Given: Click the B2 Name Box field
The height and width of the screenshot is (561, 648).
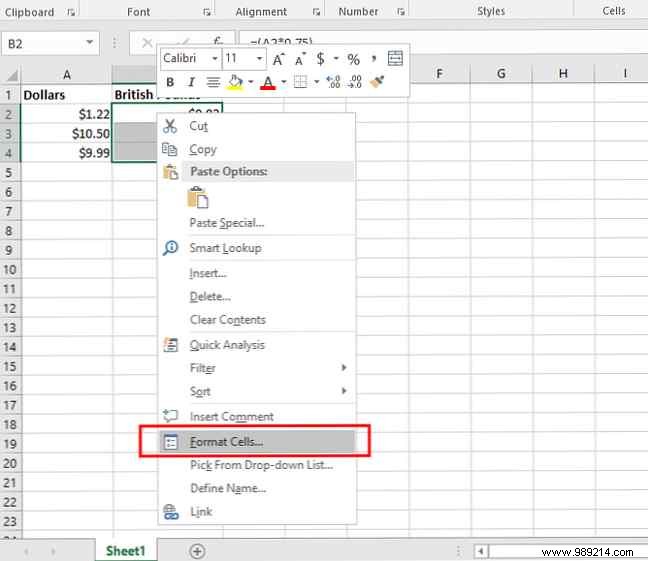Looking at the screenshot, I should [50, 43].
